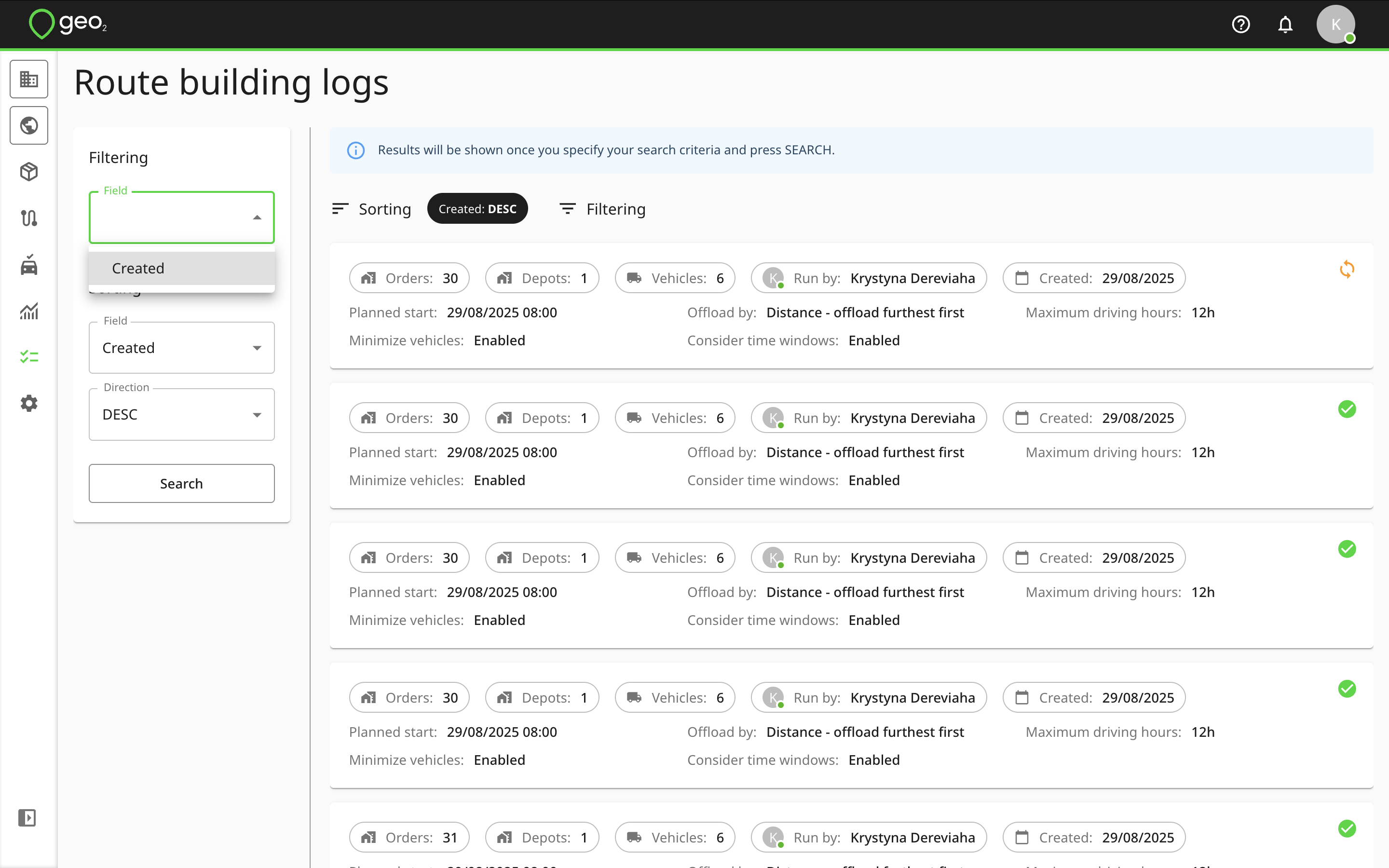
Task: Open the package orders sidebar icon
Action: pos(29,172)
